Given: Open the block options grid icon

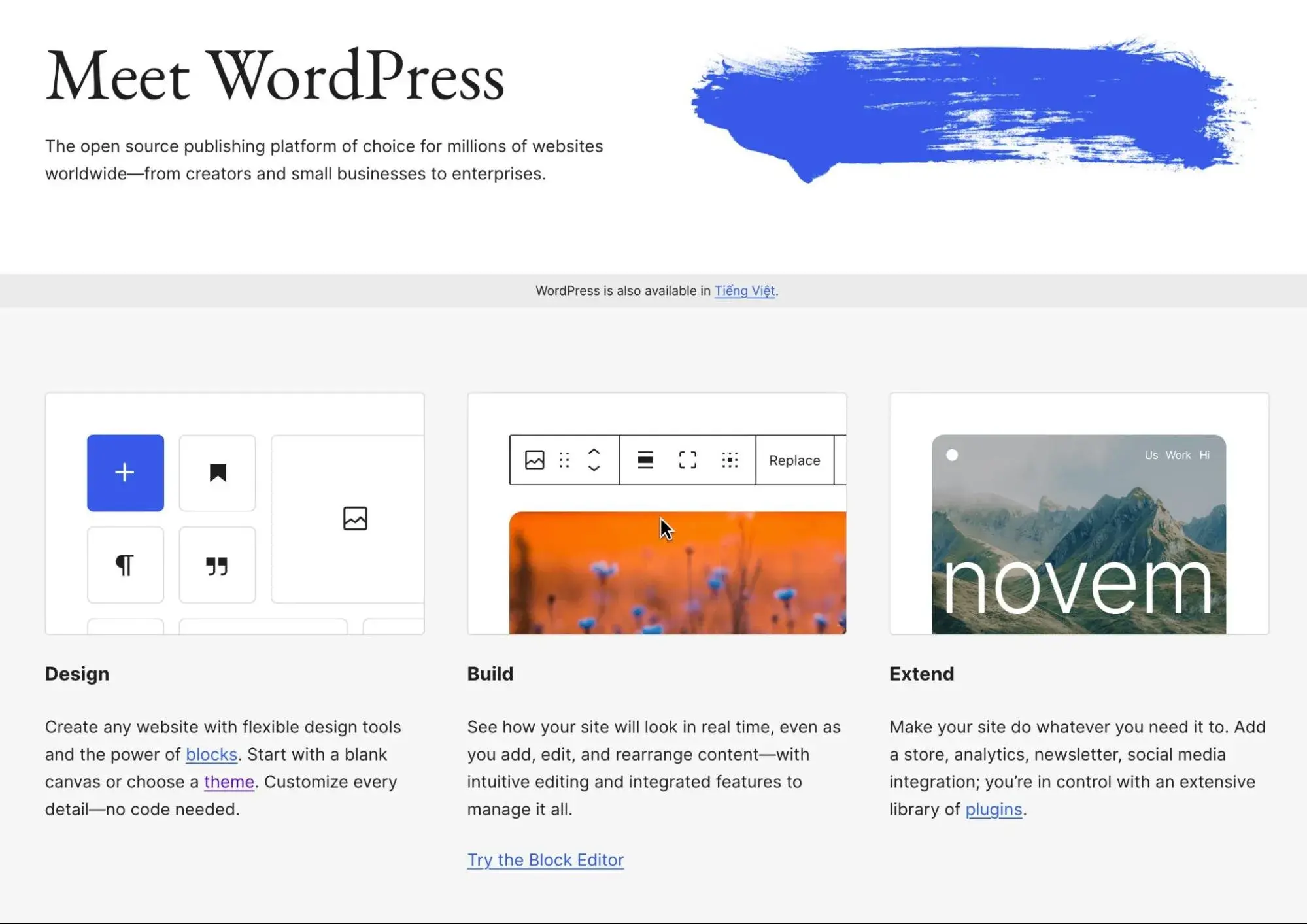Looking at the screenshot, I should [x=730, y=460].
